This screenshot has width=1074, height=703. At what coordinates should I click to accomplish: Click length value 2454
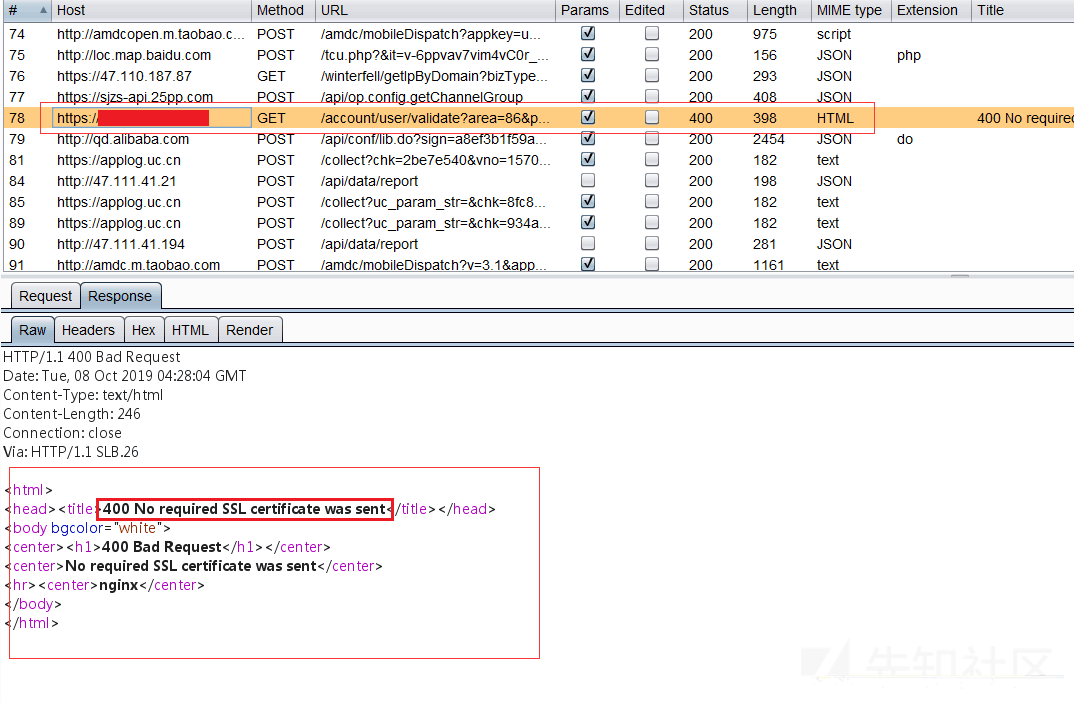(769, 139)
